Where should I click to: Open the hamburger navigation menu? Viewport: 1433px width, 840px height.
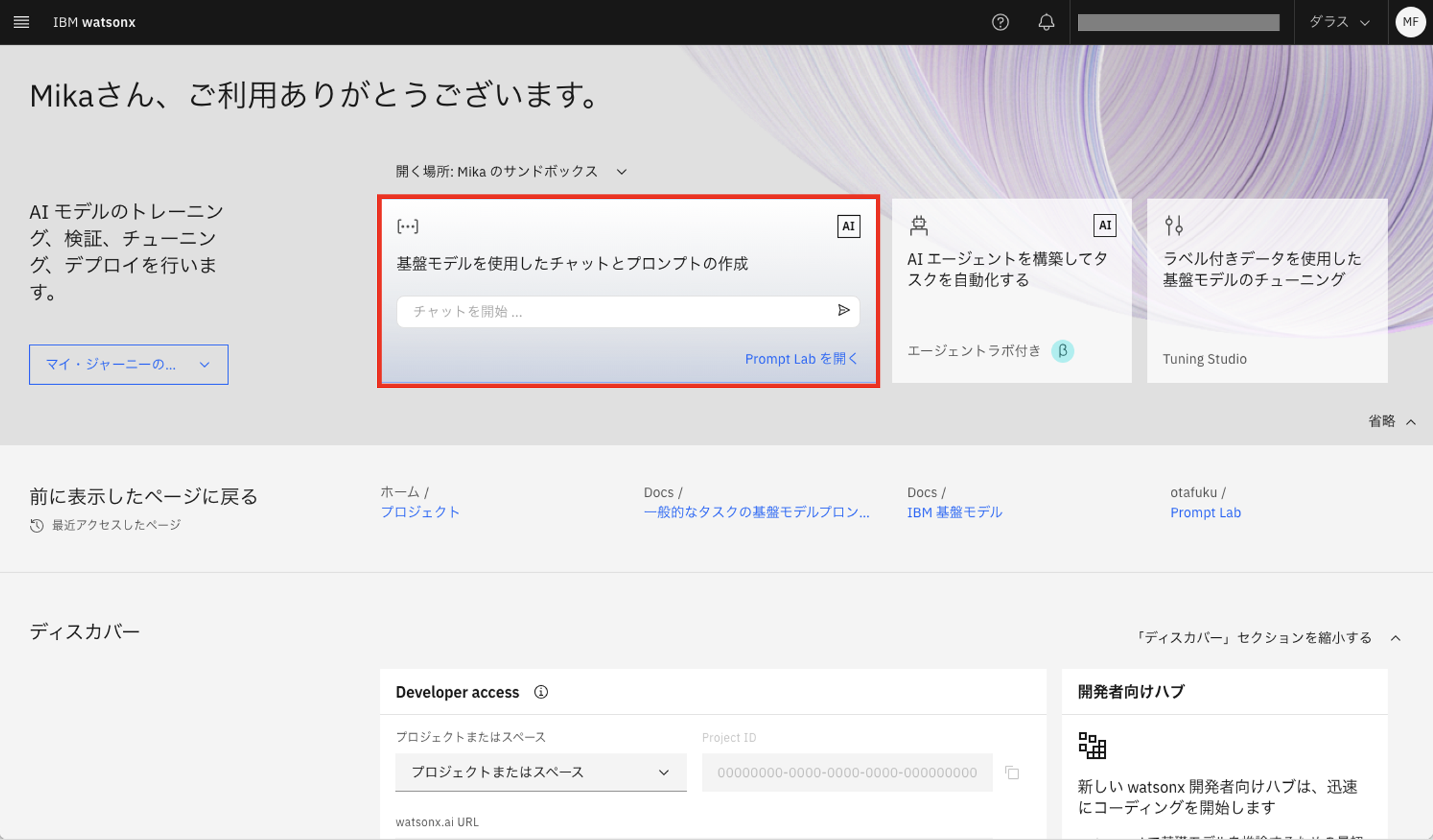pos(21,22)
